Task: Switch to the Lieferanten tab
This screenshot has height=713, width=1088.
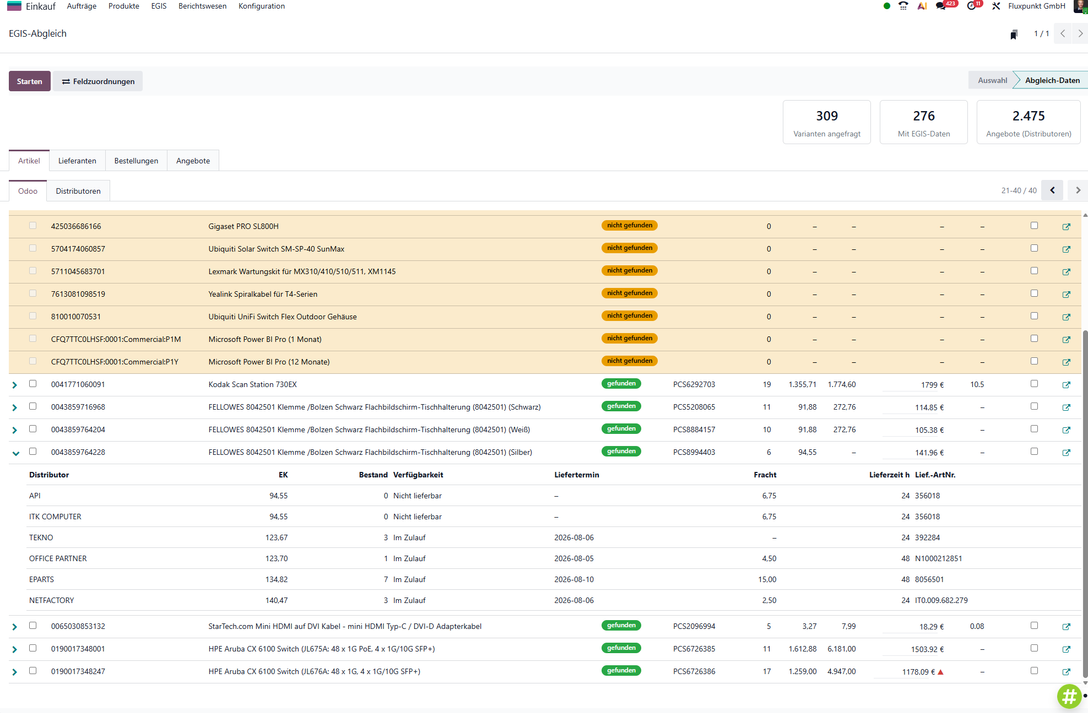Action: pos(77,161)
